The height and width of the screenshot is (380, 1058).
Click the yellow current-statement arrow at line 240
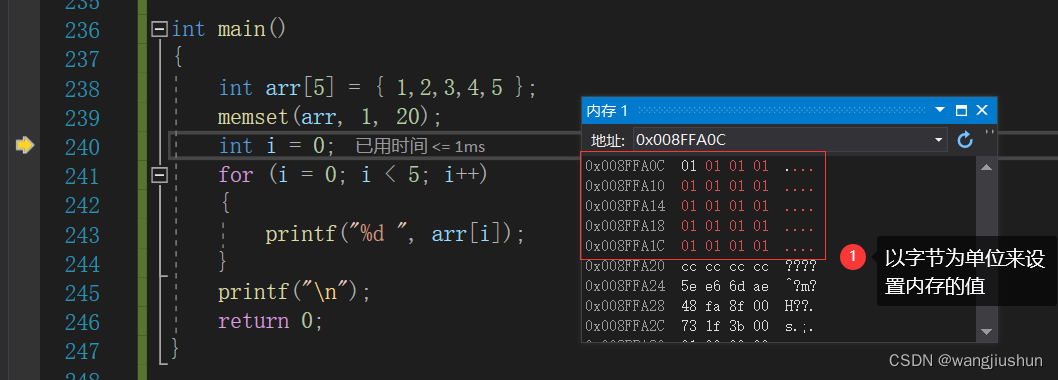(x=25, y=145)
